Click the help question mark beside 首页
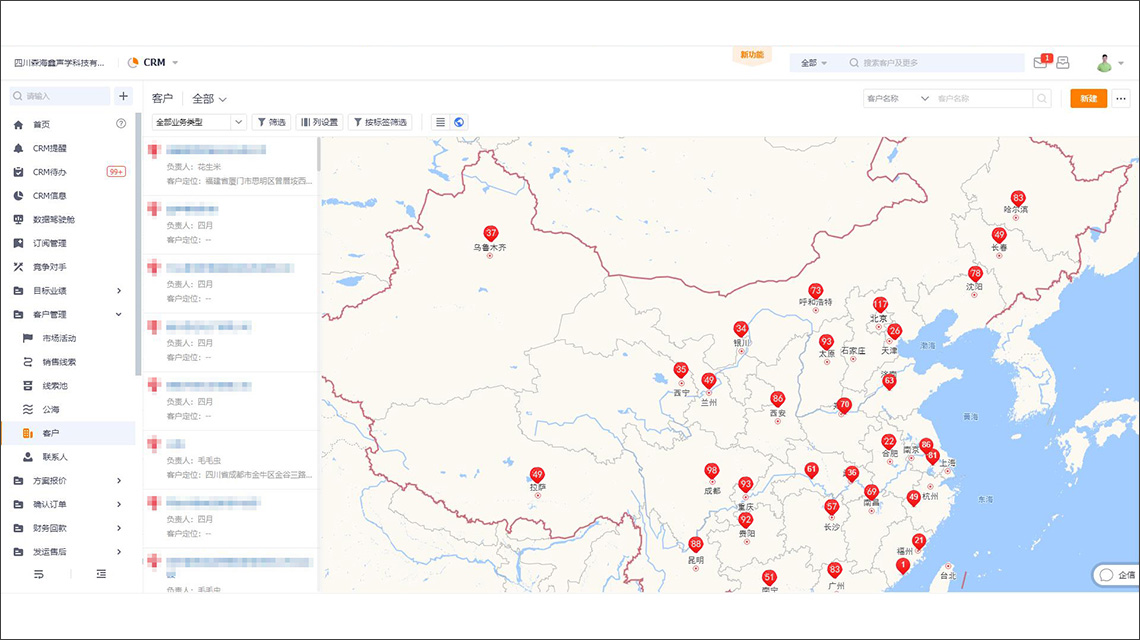The image size is (1140, 640). (121, 124)
